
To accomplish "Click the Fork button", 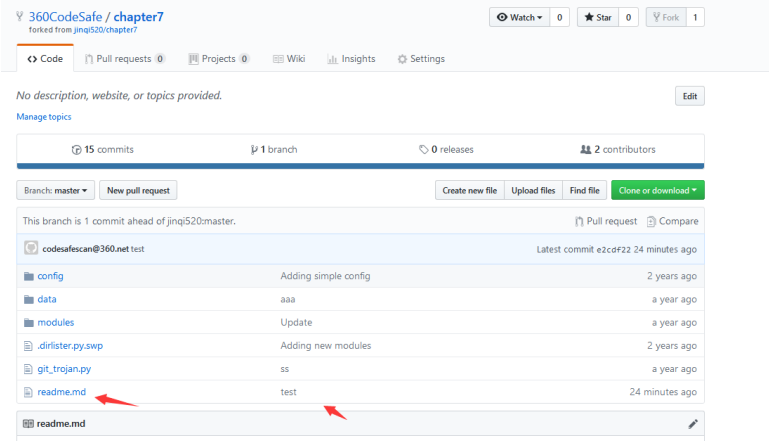I will pyautogui.click(x=666, y=17).
